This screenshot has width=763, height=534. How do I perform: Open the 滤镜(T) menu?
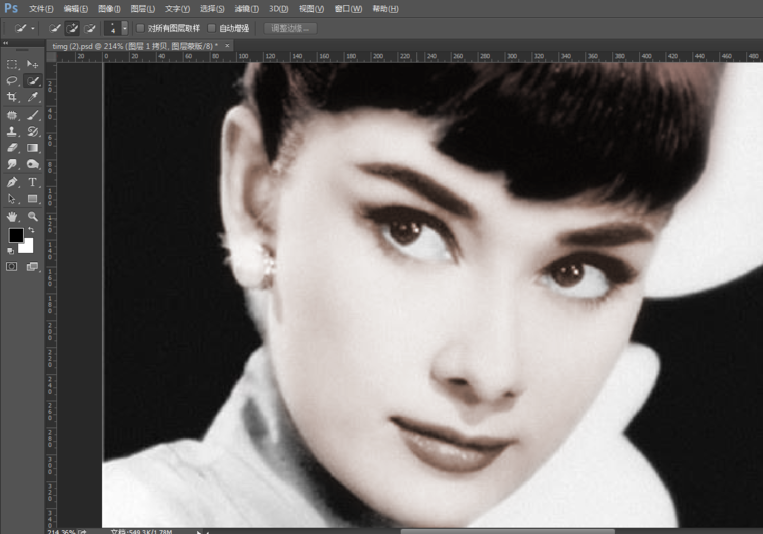(x=247, y=9)
